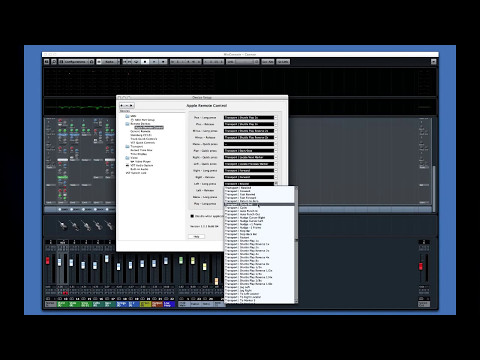Click the orange fader in MixConsole
480x360 pixels.
[216, 281]
